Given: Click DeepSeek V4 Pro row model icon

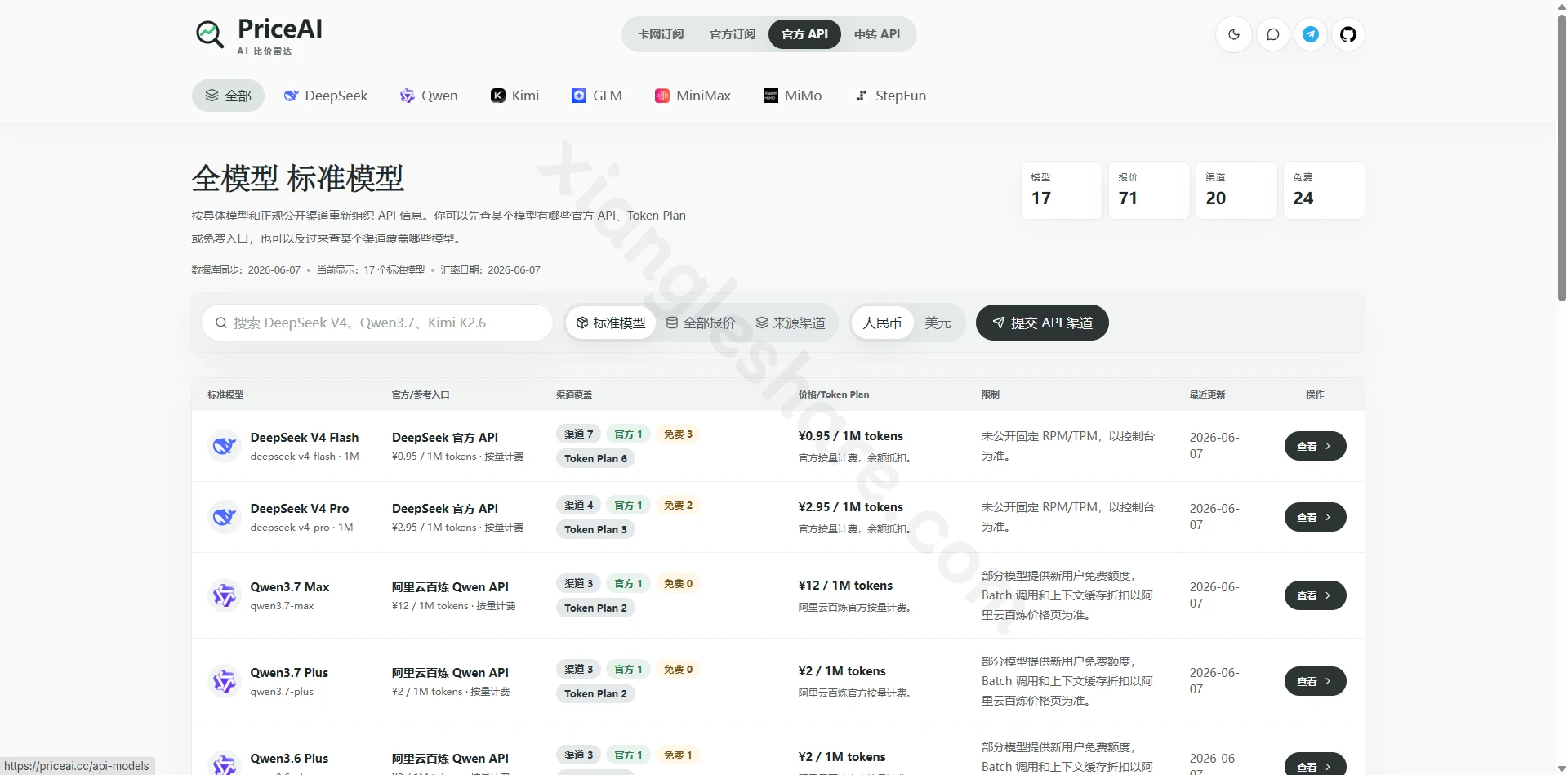Looking at the screenshot, I should [x=225, y=517].
